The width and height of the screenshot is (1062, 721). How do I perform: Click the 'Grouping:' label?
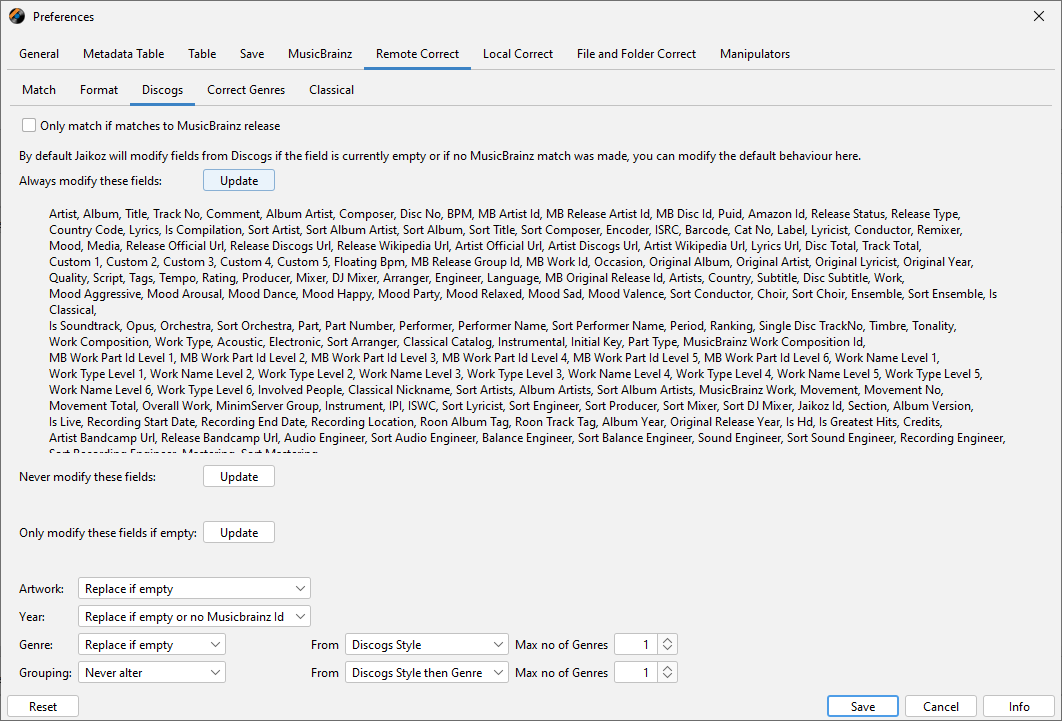coord(45,673)
